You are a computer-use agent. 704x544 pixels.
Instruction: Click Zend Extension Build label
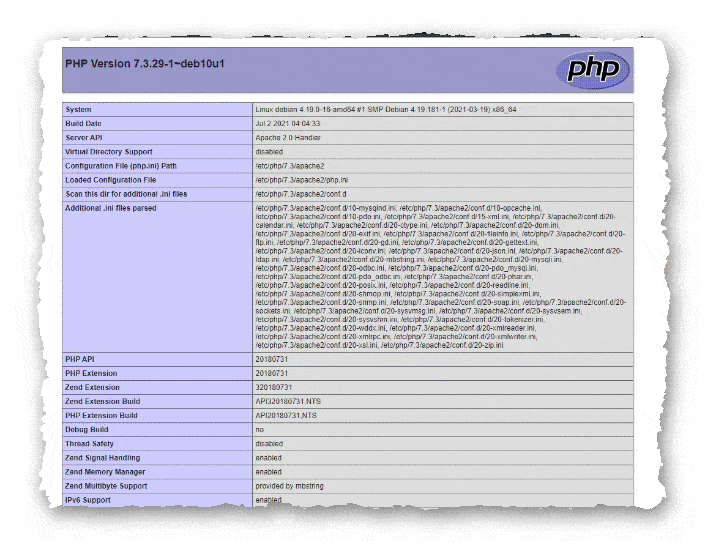(x=102, y=401)
